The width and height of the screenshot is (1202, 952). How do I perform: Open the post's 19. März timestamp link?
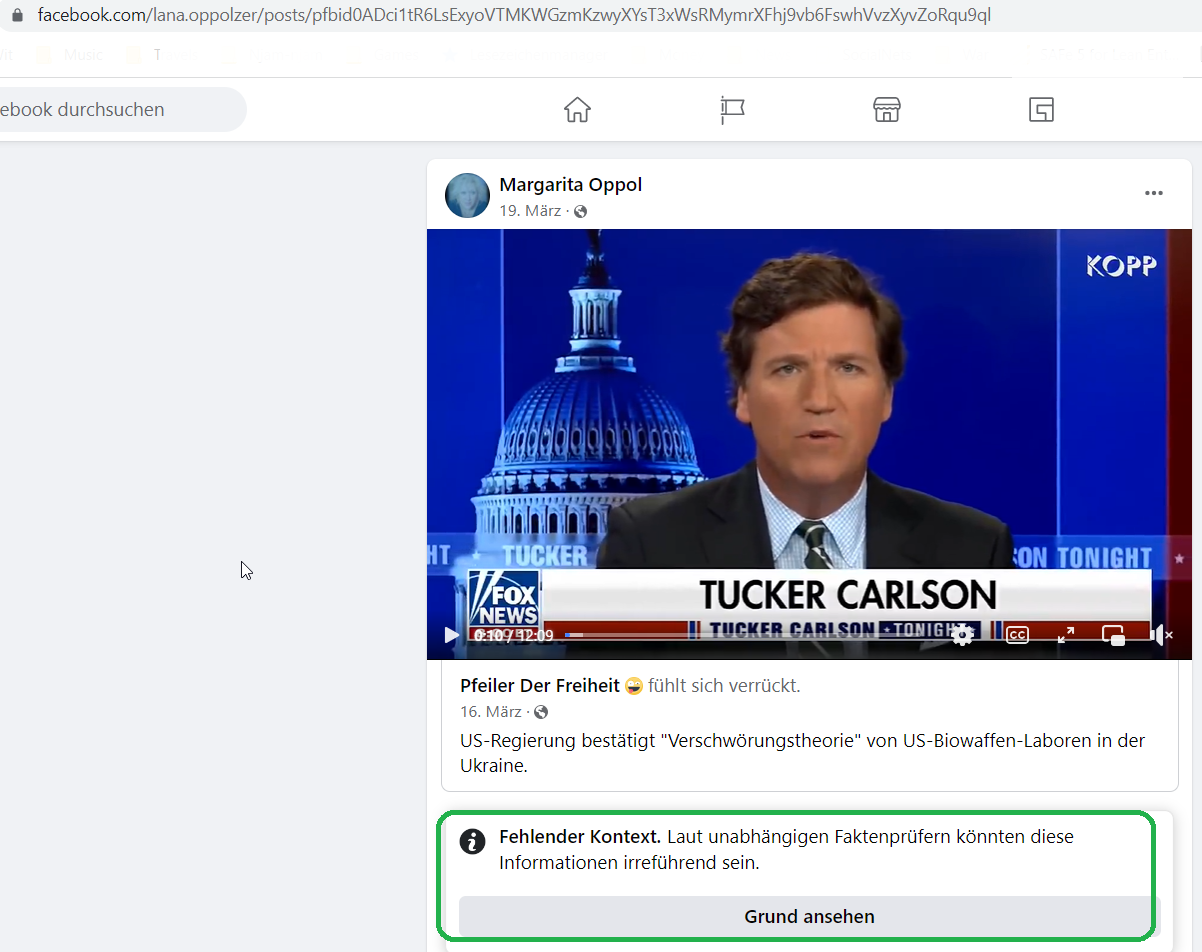tap(530, 211)
